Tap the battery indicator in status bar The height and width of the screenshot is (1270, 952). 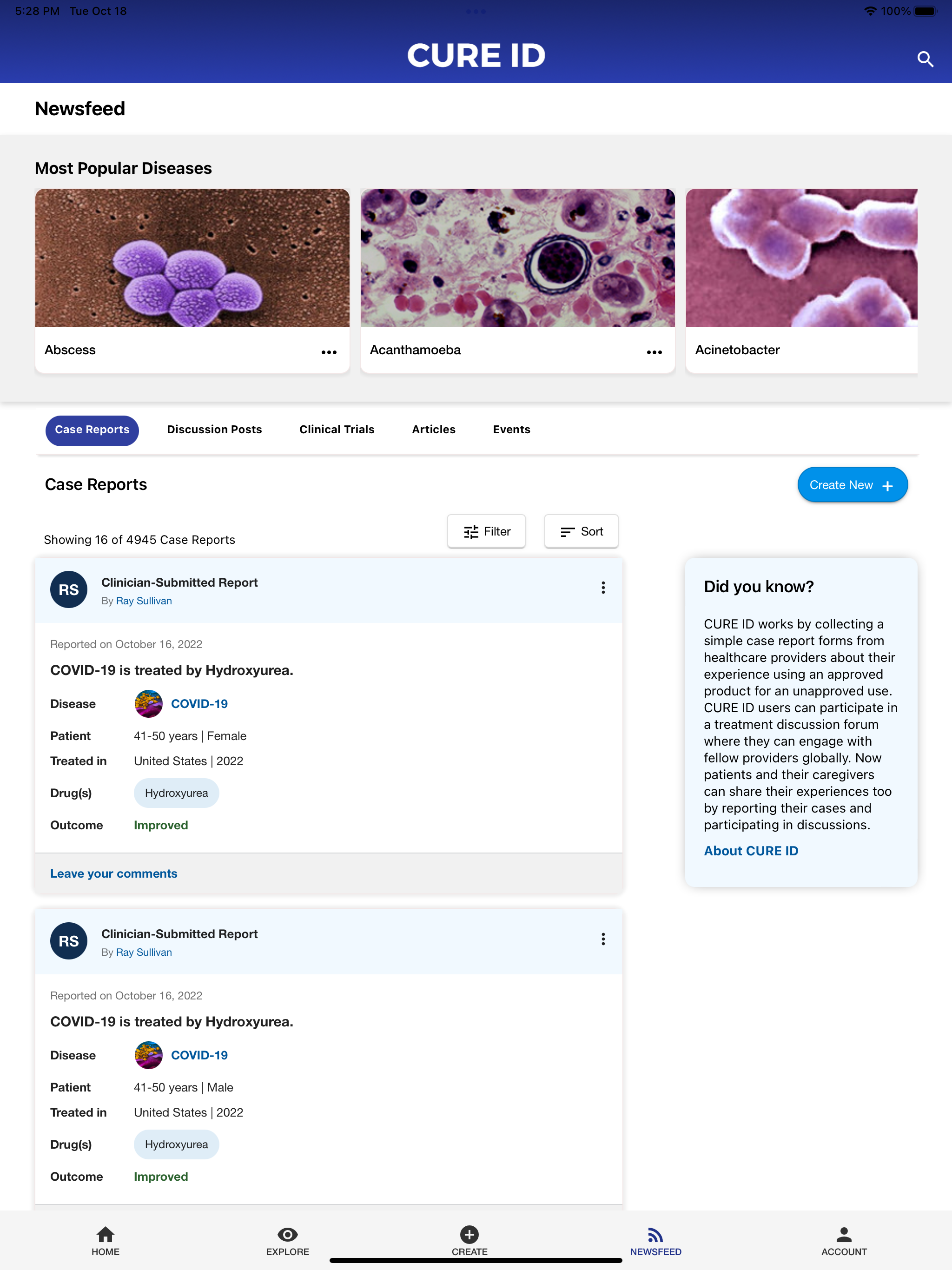coord(926,11)
